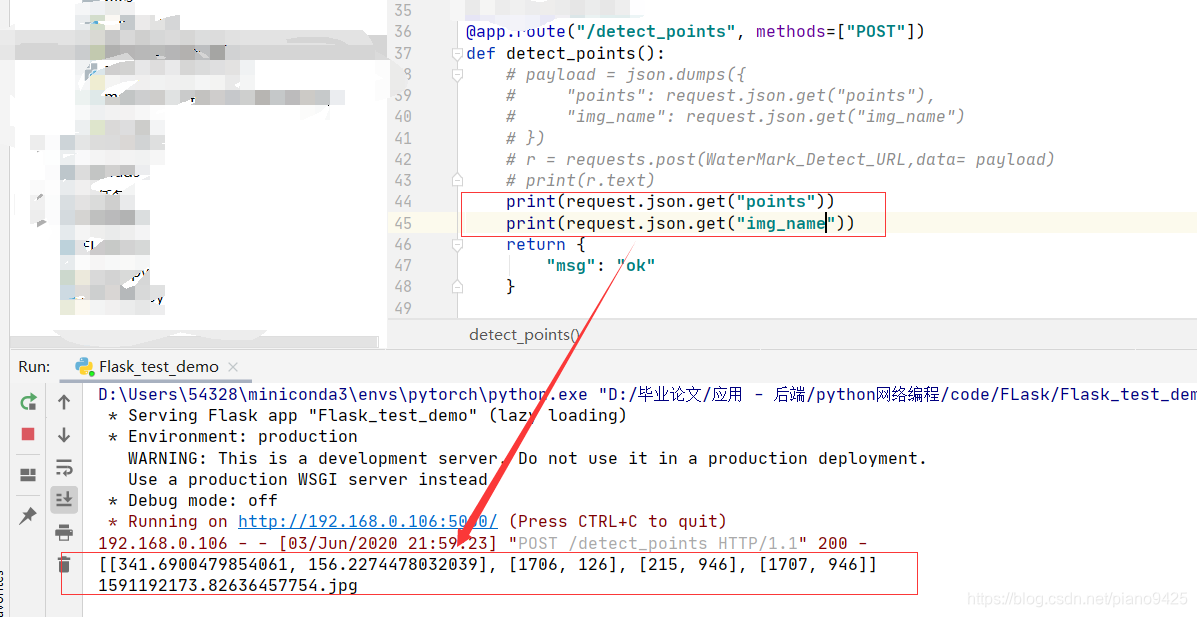This screenshot has width=1197, height=617.
Task: Click the "img_name" string on line 45
Action: tap(785, 223)
